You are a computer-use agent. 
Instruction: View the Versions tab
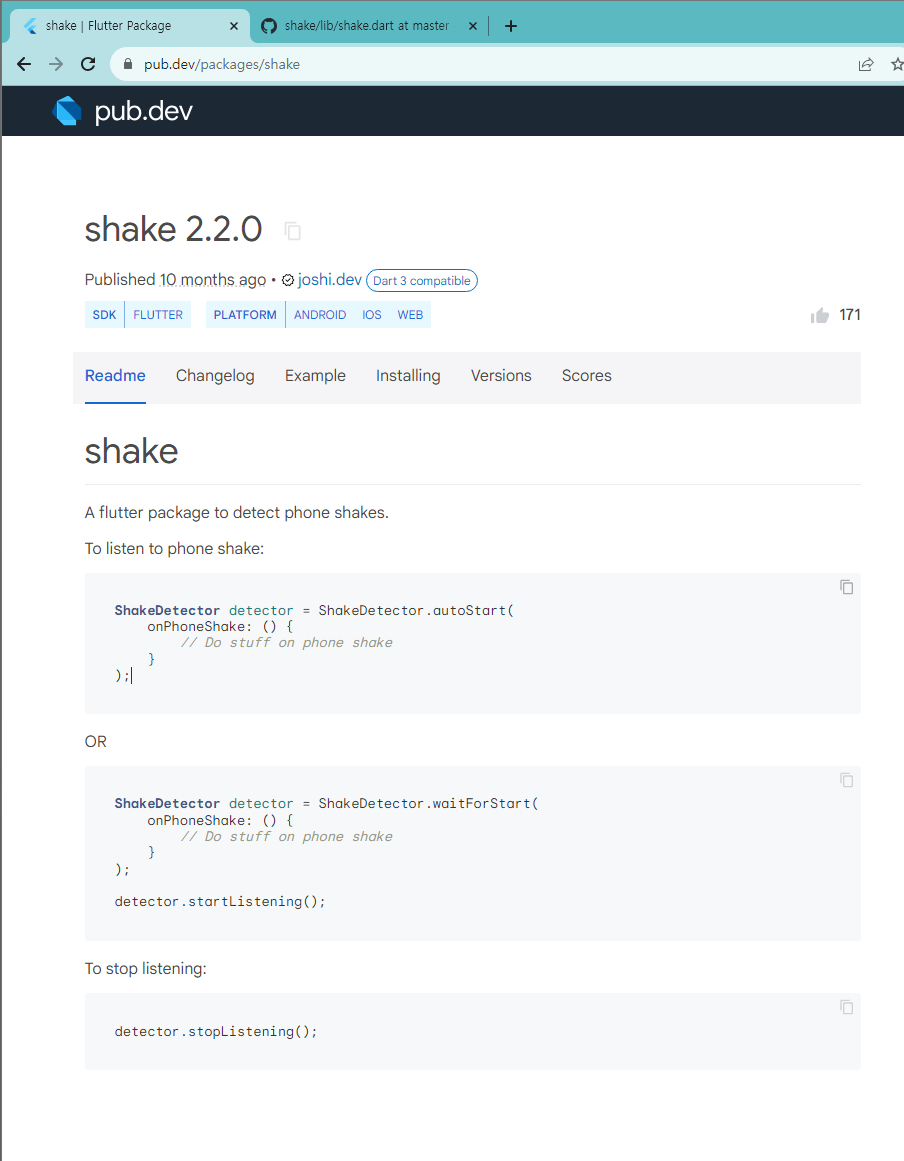[x=501, y=376]
